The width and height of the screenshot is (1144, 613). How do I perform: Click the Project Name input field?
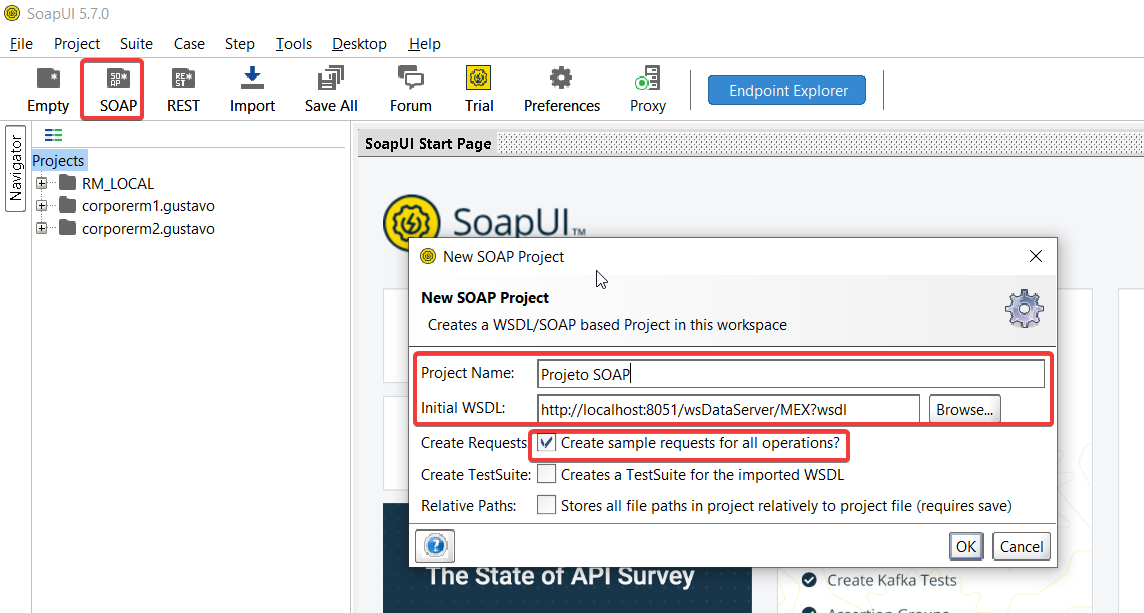[791, 374]
